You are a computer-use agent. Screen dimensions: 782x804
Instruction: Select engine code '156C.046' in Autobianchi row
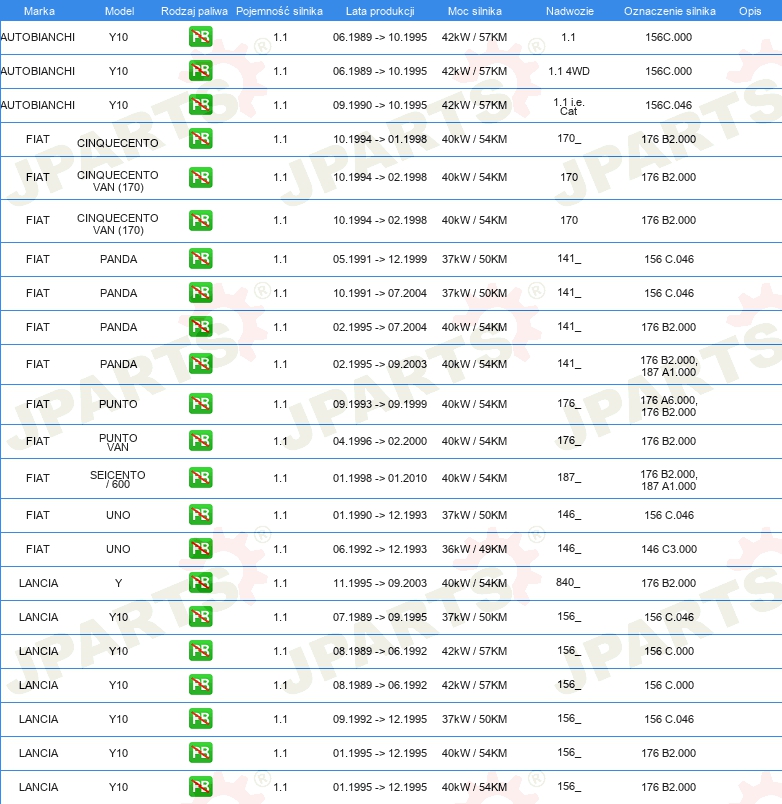(x=669, y=105)
